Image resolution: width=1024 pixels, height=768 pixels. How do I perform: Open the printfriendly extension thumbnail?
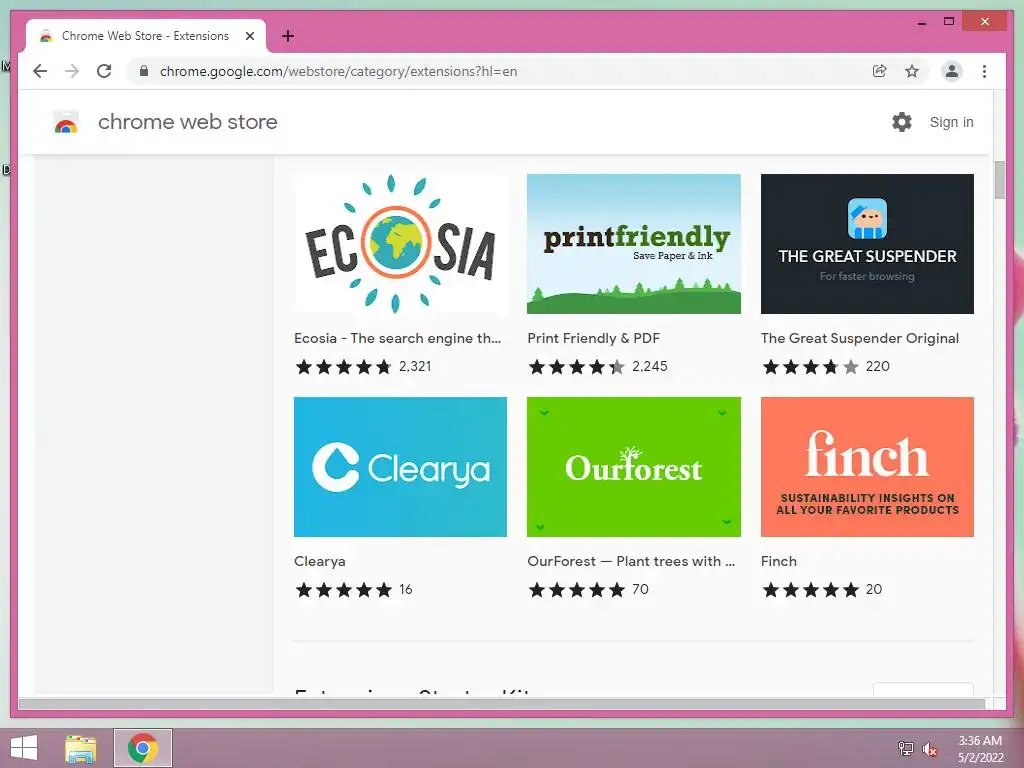pyautogui.click(x=633, y=244)
